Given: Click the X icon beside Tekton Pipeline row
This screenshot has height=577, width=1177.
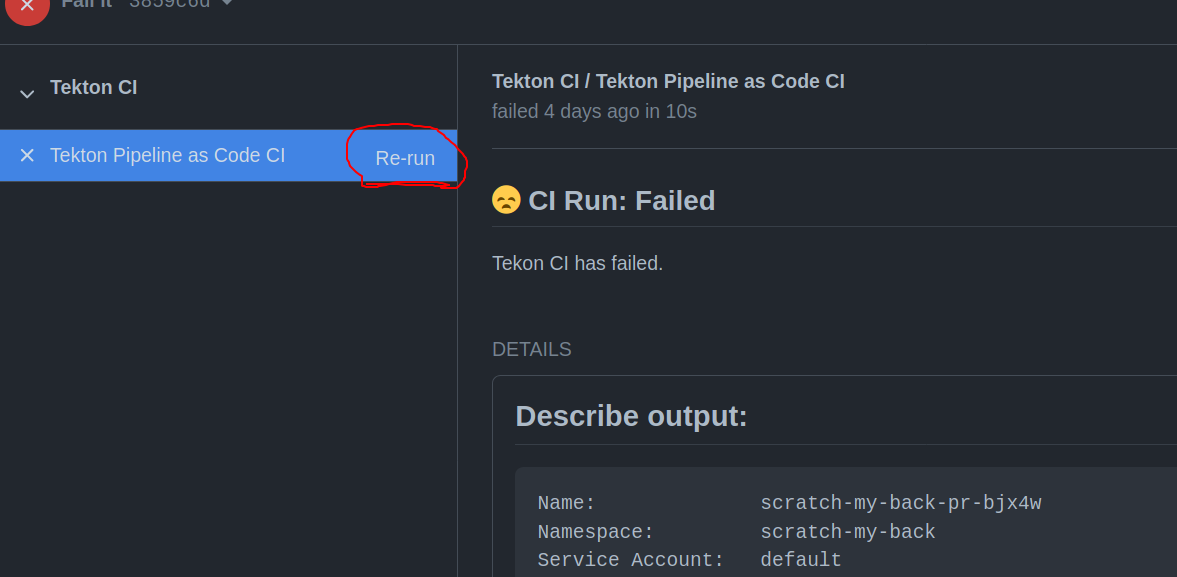Looking at the screenshot, I should [27, 155].
